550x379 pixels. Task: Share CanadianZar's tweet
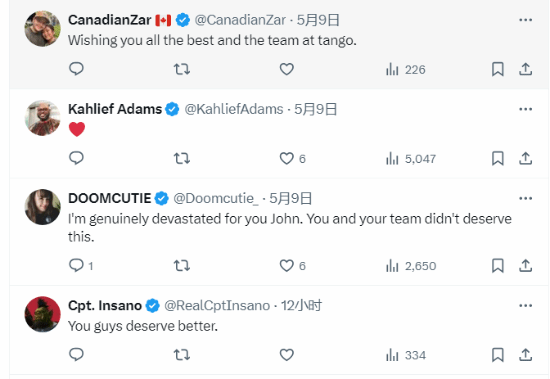tap(525, 69)
